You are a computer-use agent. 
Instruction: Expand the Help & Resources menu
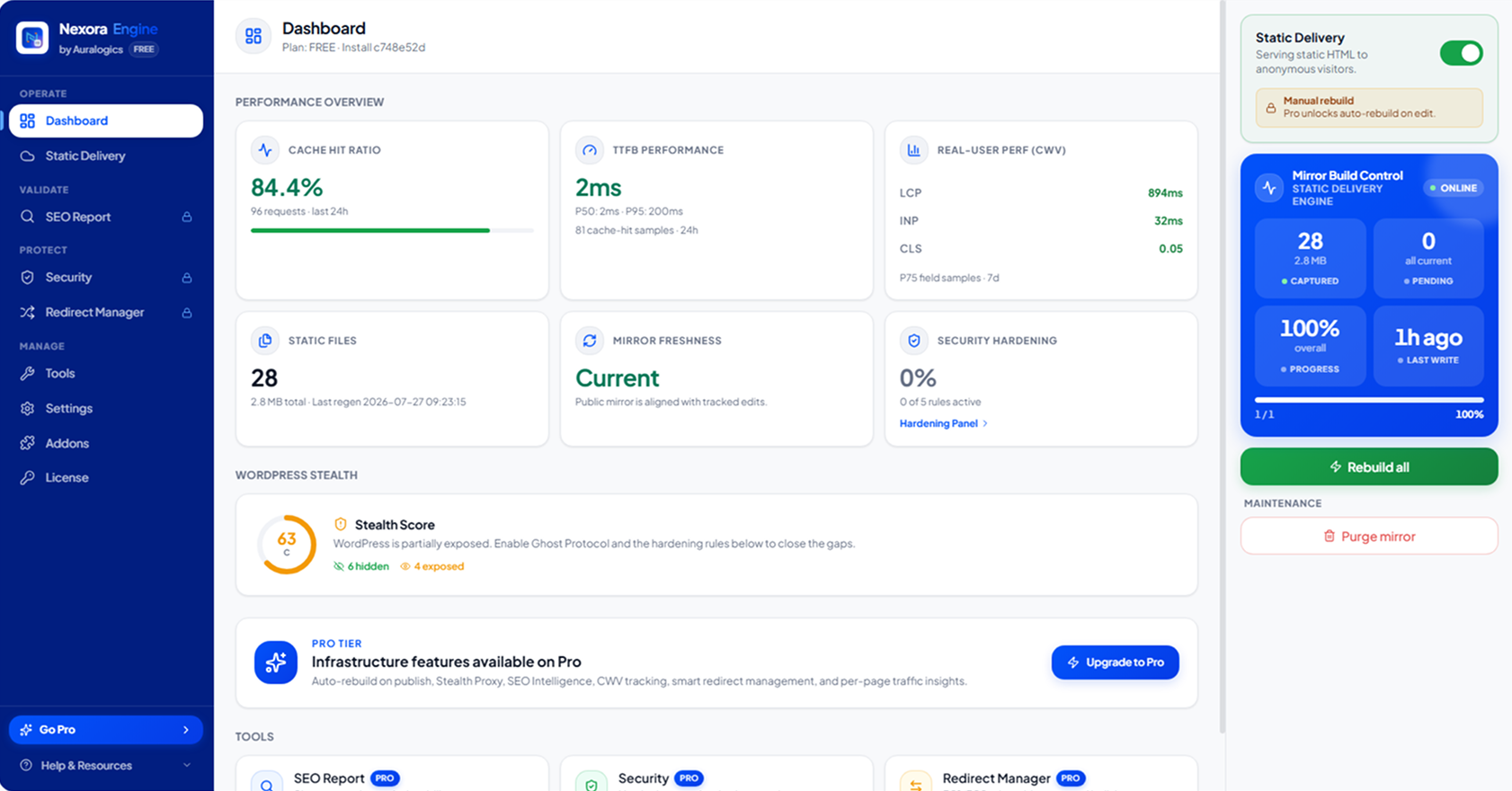coord(187,766)
